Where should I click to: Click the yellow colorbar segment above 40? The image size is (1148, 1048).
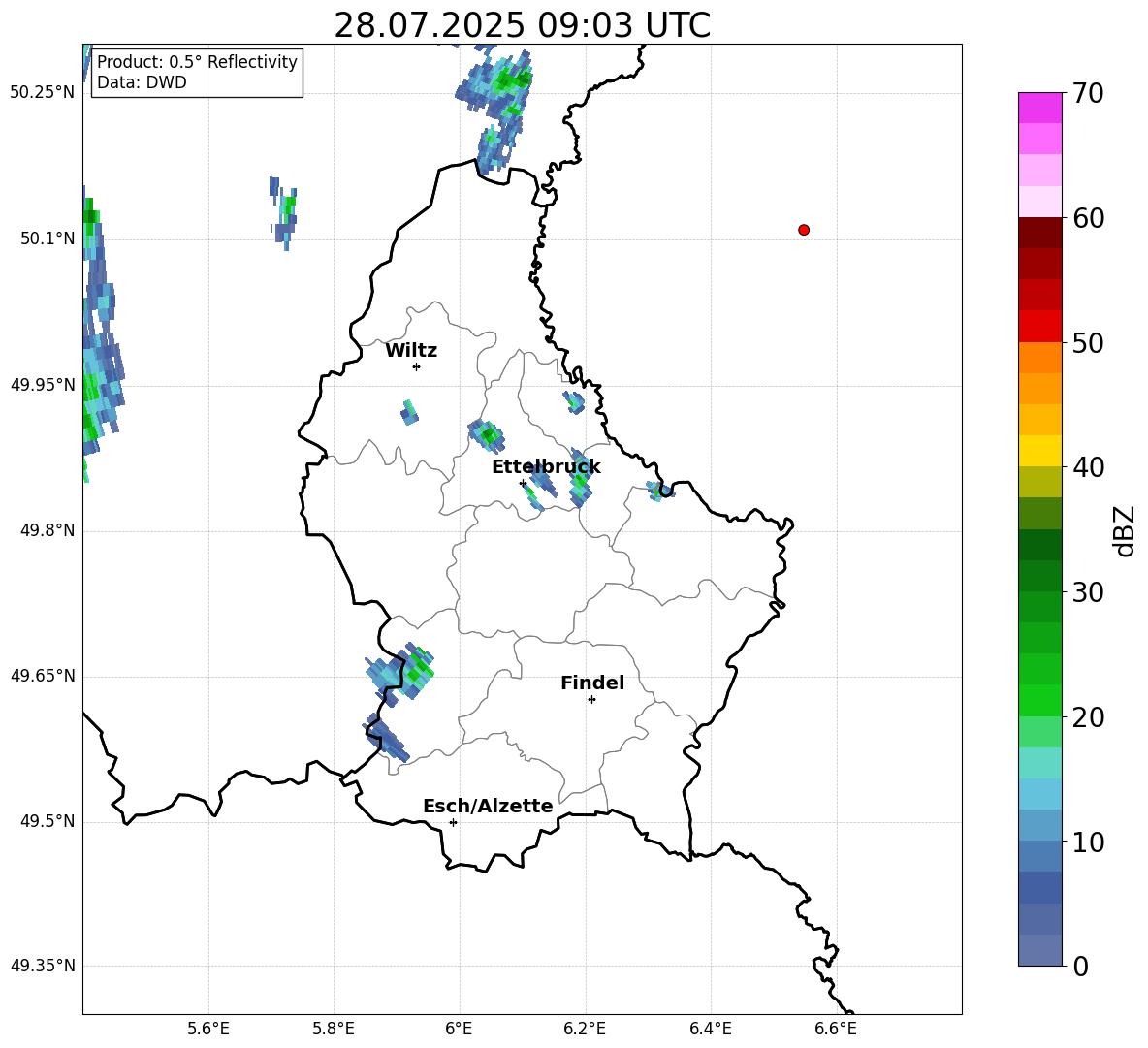[x=1039, y=452]
